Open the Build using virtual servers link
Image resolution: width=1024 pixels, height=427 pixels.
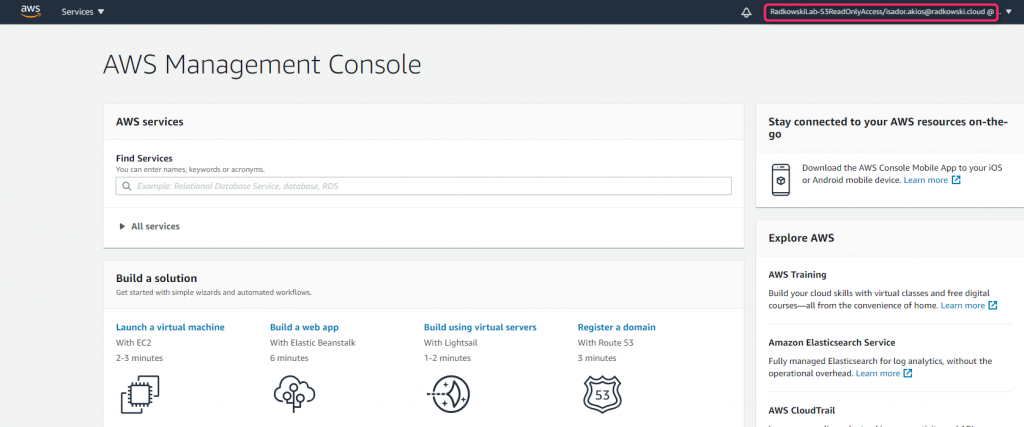(x=480, y=327)
